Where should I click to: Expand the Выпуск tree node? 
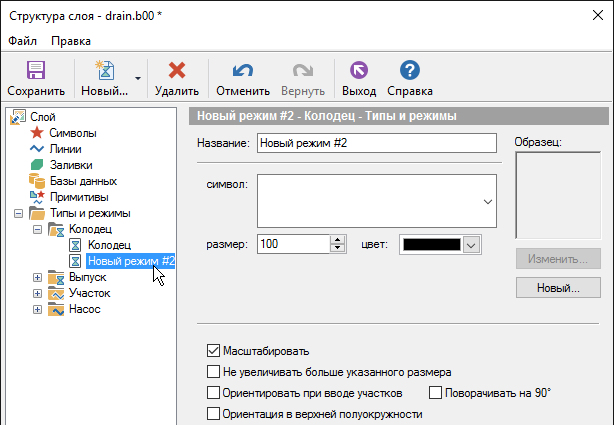pos(38,277)
